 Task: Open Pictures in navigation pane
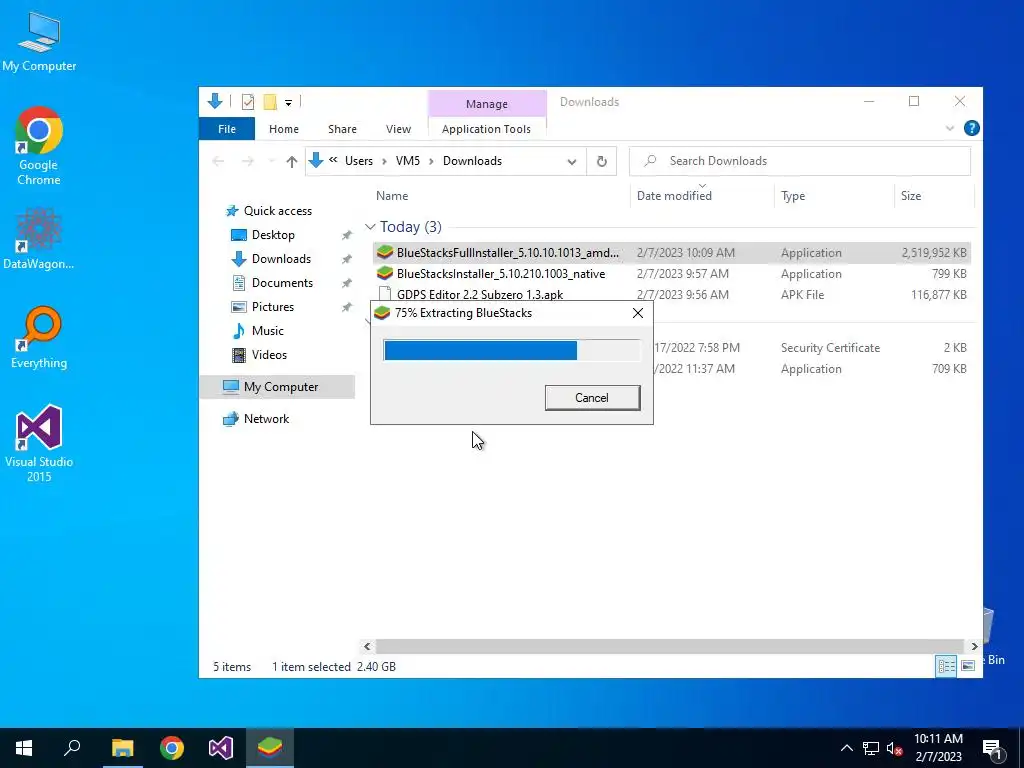272,307
